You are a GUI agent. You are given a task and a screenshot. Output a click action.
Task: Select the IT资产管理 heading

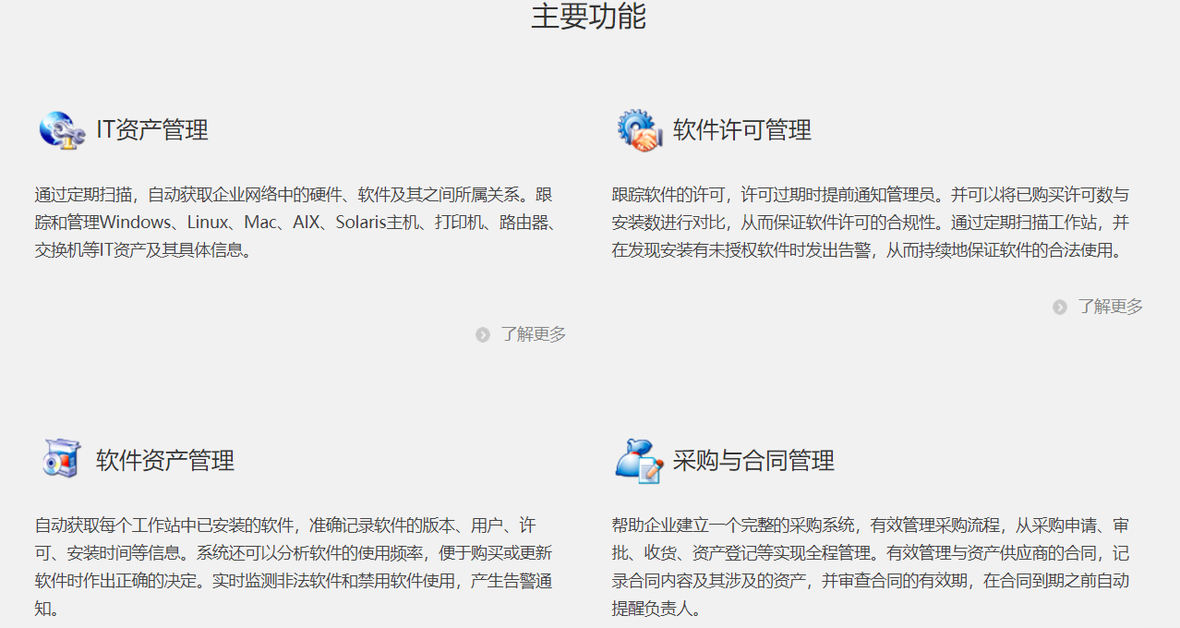click(x=152, y=130)
